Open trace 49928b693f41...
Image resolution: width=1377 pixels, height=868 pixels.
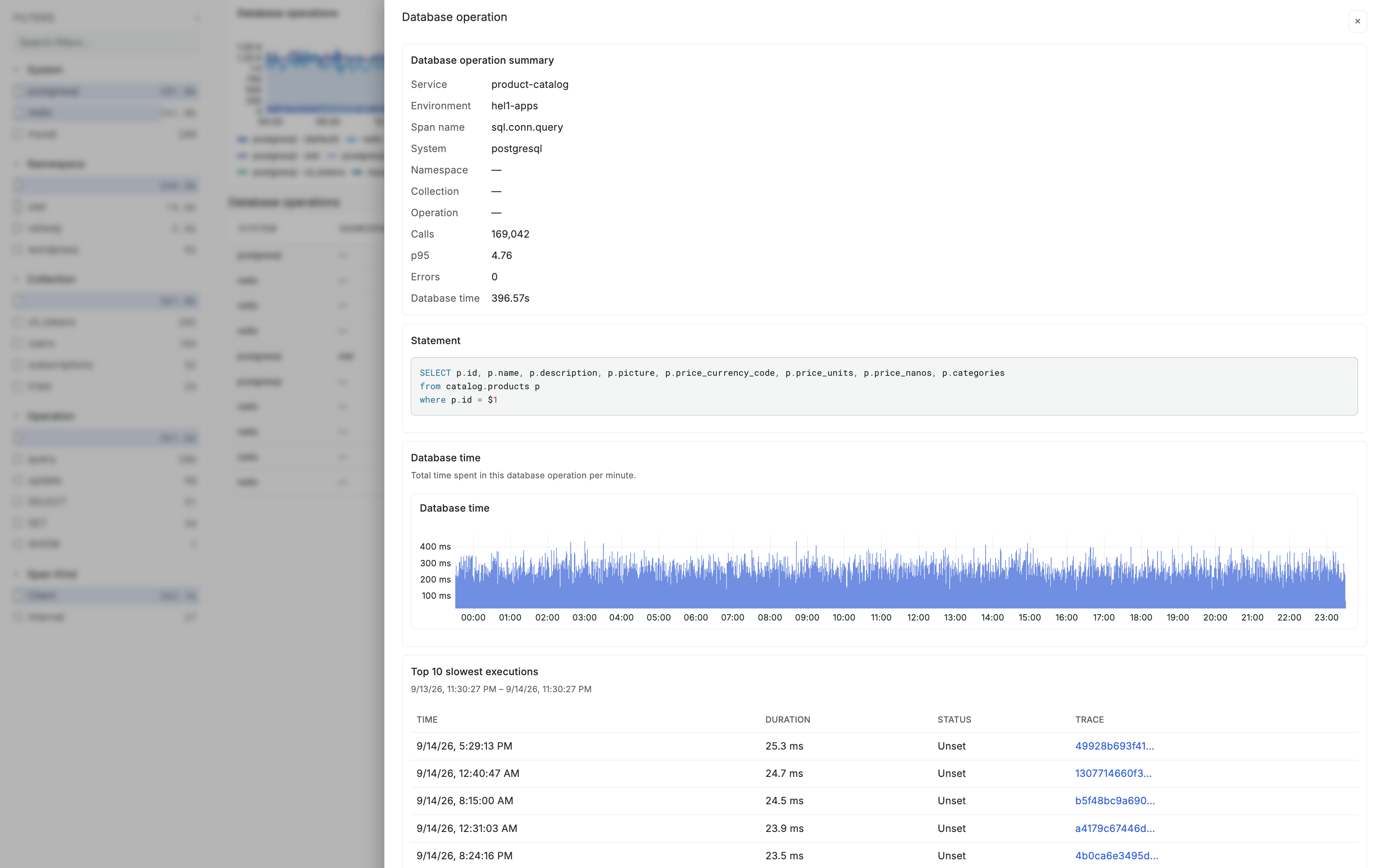tap(1114, 746)
